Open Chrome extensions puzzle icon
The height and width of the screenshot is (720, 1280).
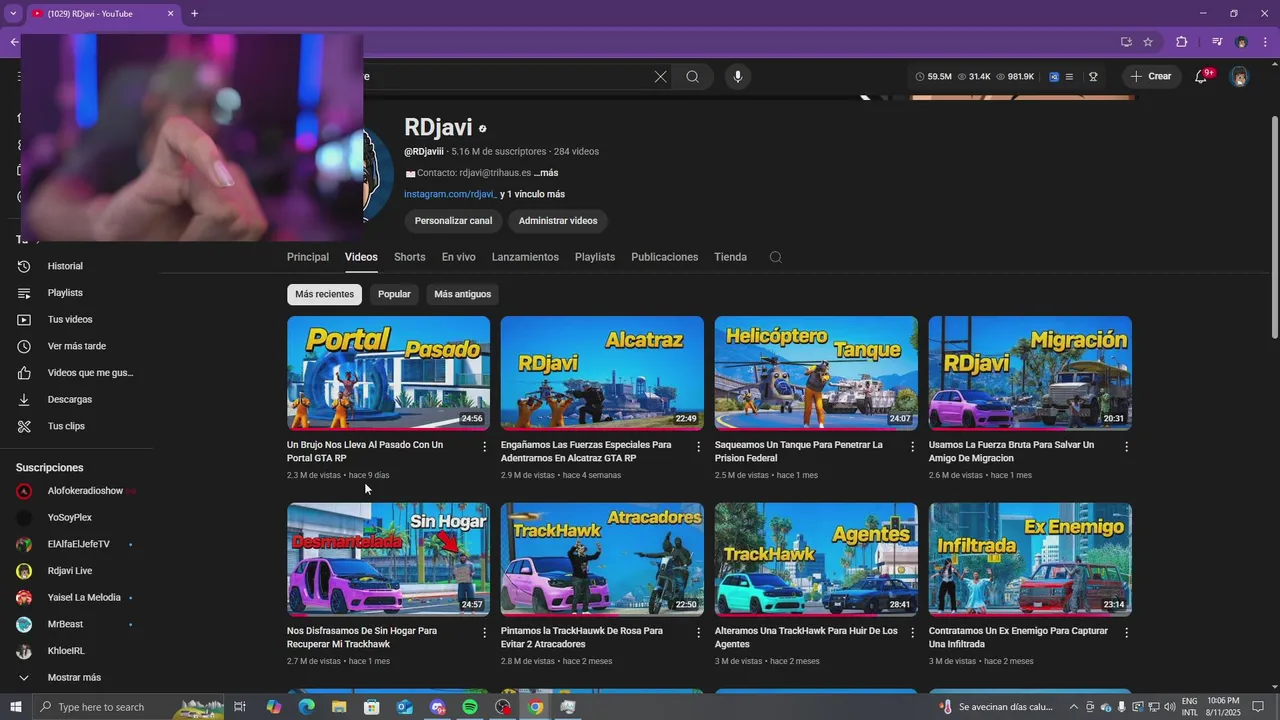tap(1181, 42)
